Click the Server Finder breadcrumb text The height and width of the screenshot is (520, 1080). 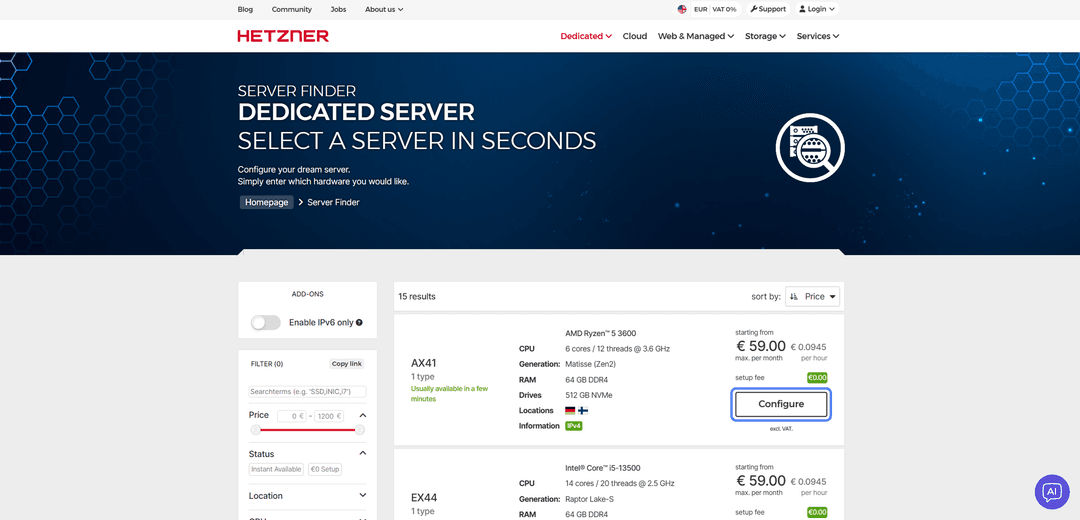[x=333, y=202]
